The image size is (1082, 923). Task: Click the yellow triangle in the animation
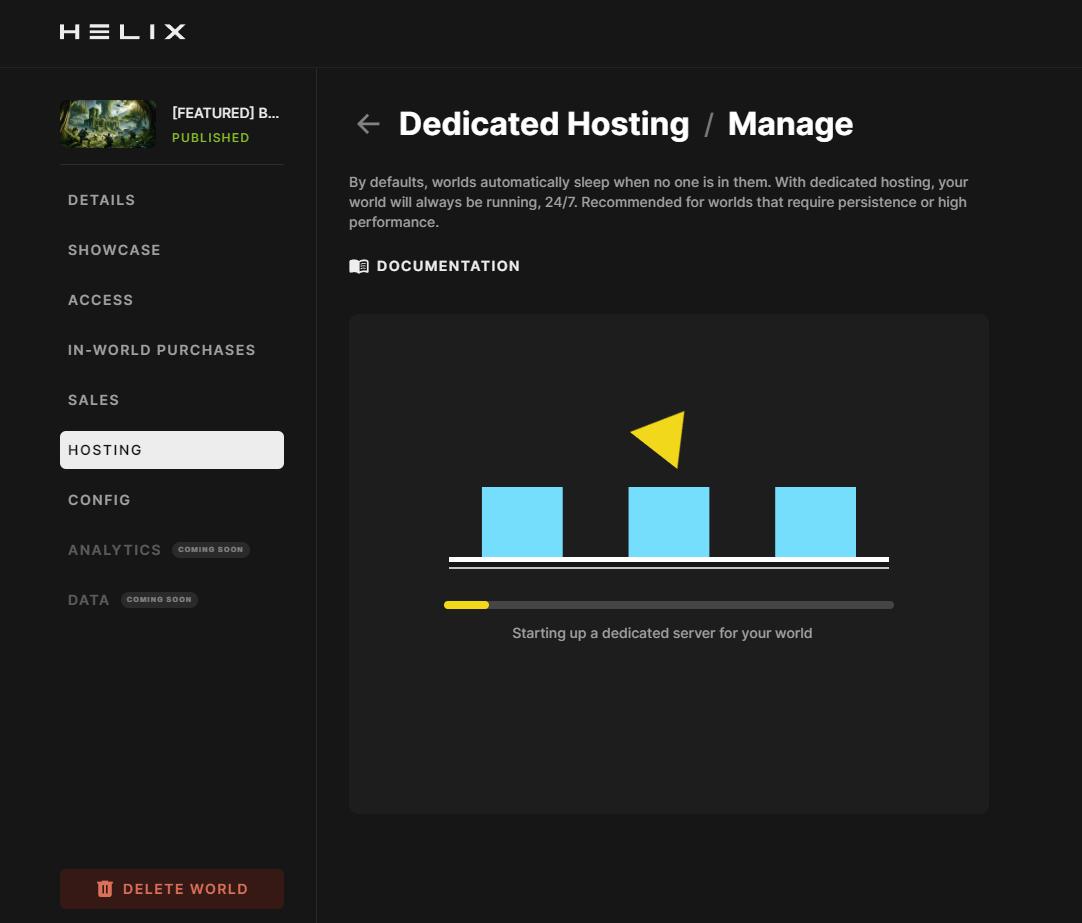point(664,437)
